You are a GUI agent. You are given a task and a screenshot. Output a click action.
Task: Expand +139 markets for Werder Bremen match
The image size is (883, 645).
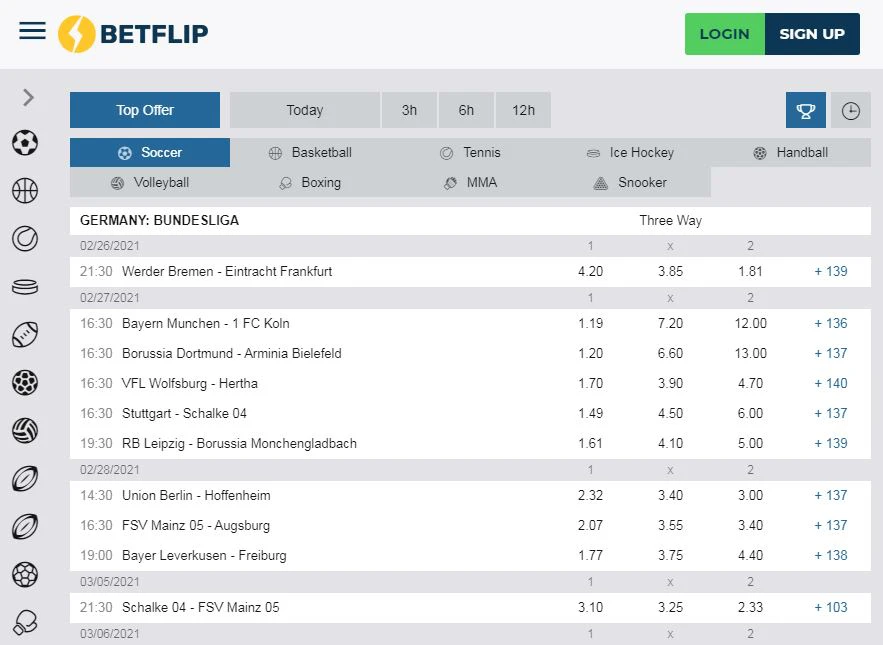tap(831, 272)
